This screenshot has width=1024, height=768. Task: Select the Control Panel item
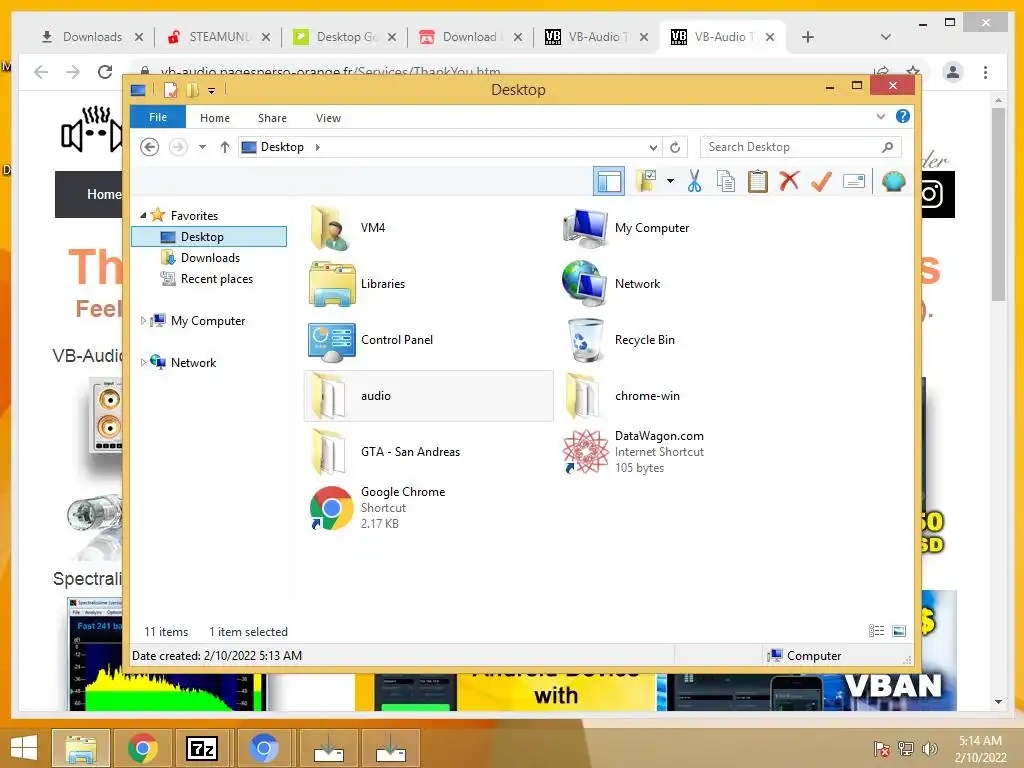click(428, 340)
